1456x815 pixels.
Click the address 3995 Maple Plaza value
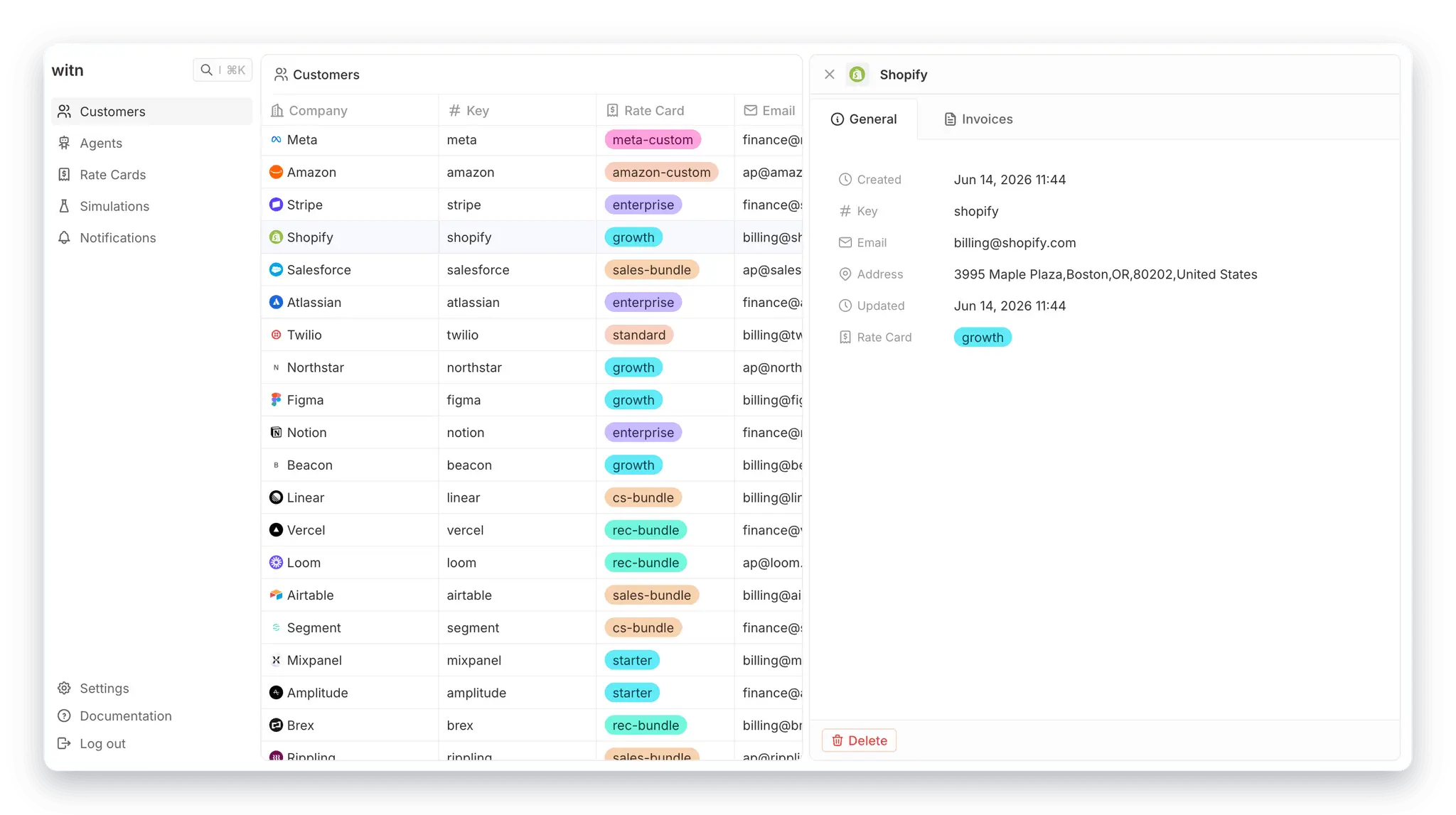tap(1105, 274)
